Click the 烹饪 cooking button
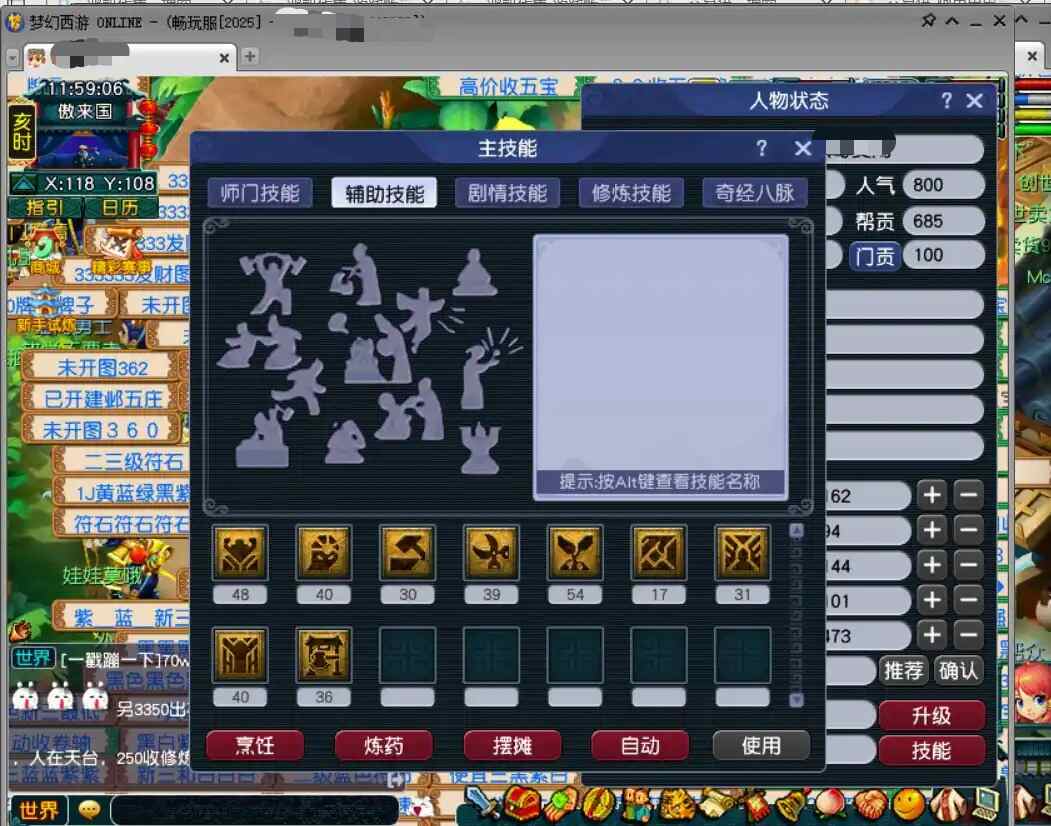The image size is (1051, 826). click(x=255, y=746)
